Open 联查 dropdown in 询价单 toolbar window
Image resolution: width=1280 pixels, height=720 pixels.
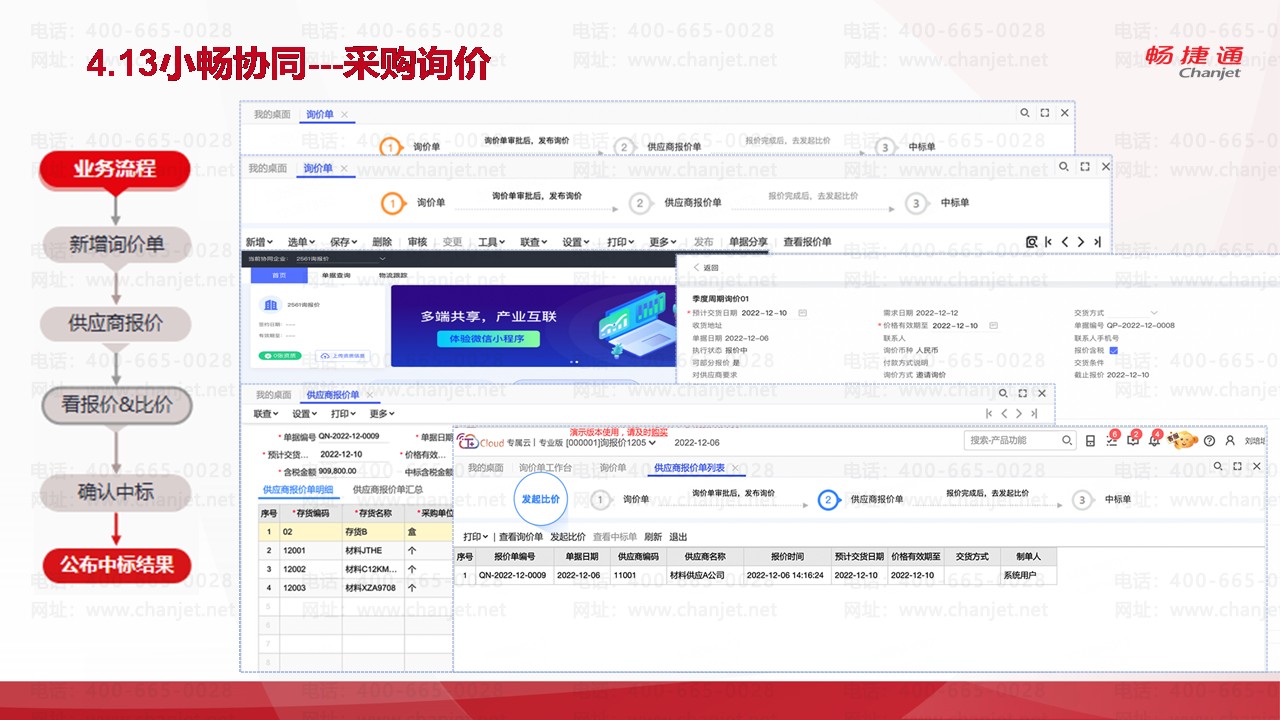(534, 242)
